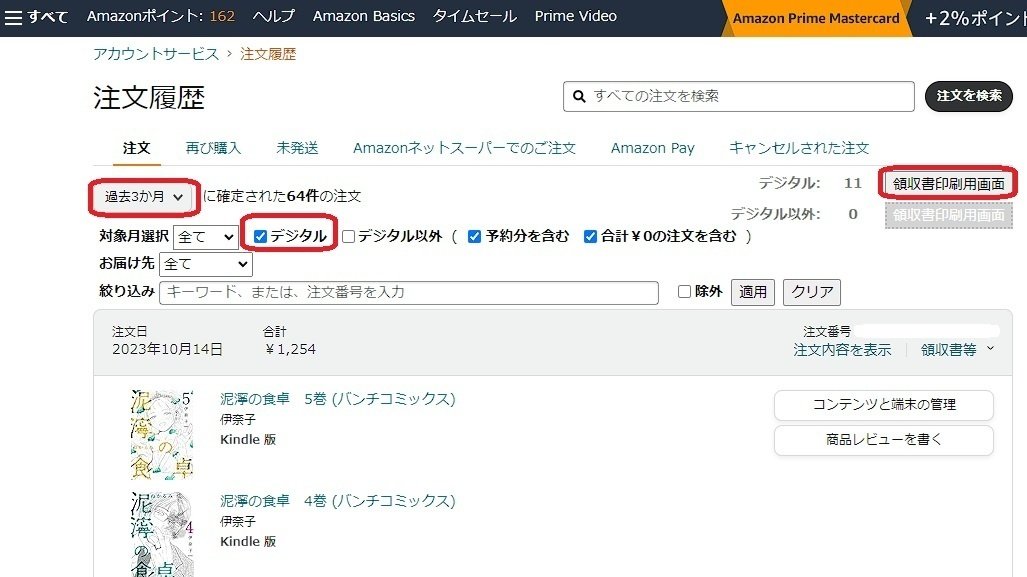Click デジタル 領収書印刷用画面 button
This screenshot has height=577, width=1027.
point(948,184)
